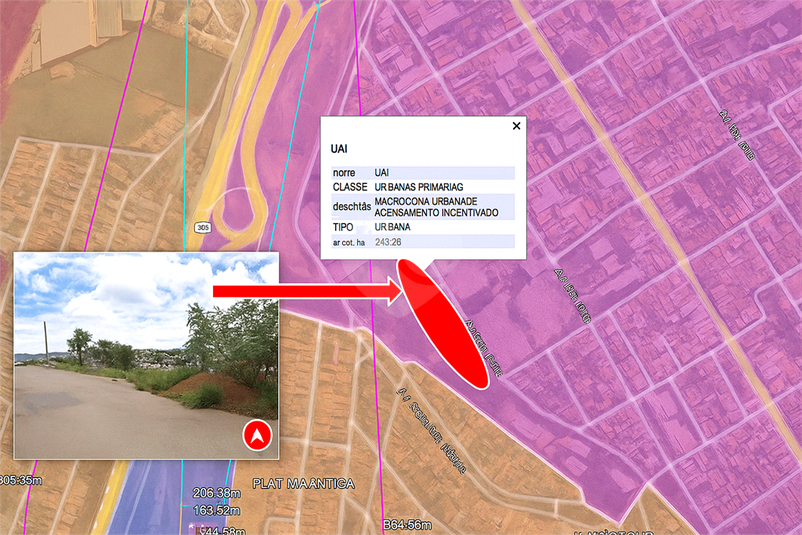Click the red compass arrow icon
Image resolution: width=802 pixels, height=535 pixels.
point(257,435)
